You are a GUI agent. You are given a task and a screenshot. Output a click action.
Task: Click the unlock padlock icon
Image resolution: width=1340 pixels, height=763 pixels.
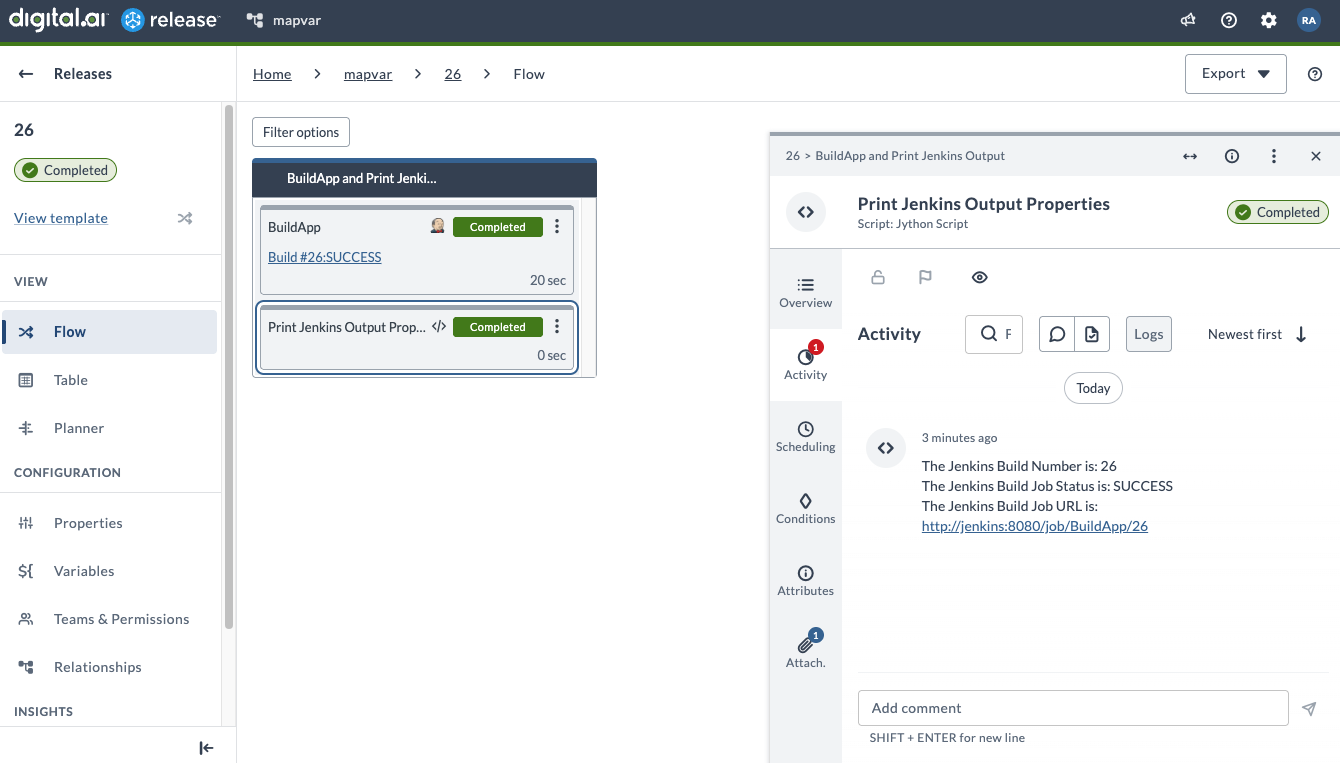(x=878, y=277)
